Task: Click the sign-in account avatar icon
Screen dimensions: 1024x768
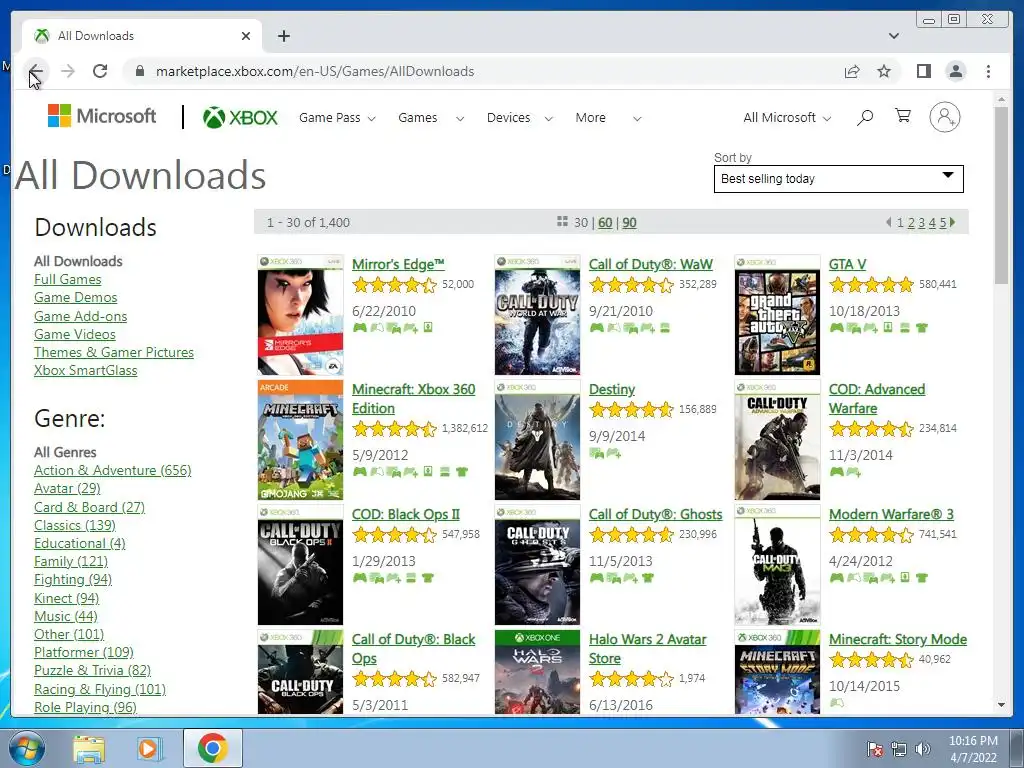Action: [944, 117]
